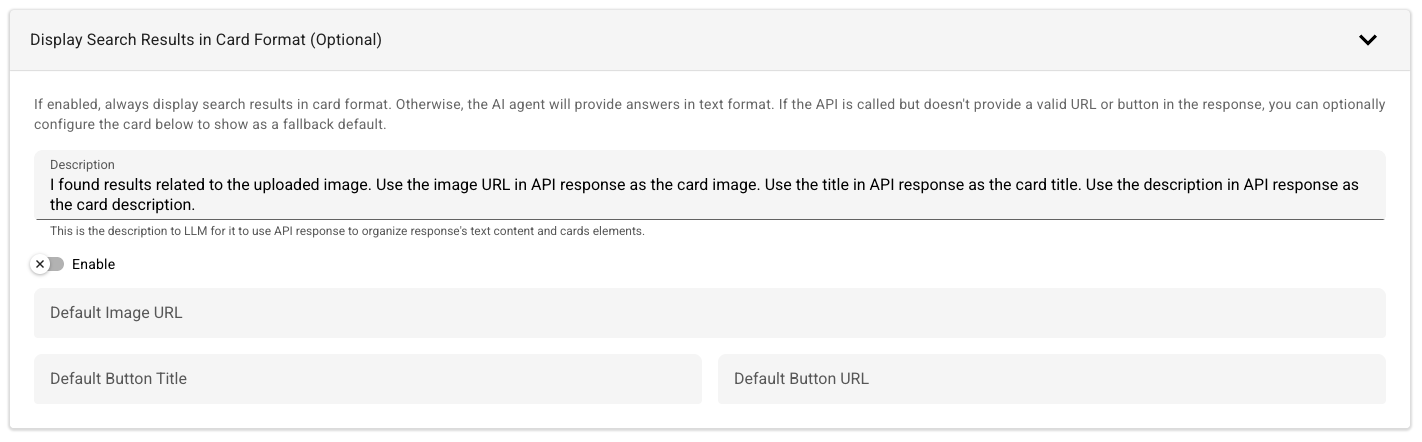Click 'Default Image URL' placeholder text

coord(116,313)
